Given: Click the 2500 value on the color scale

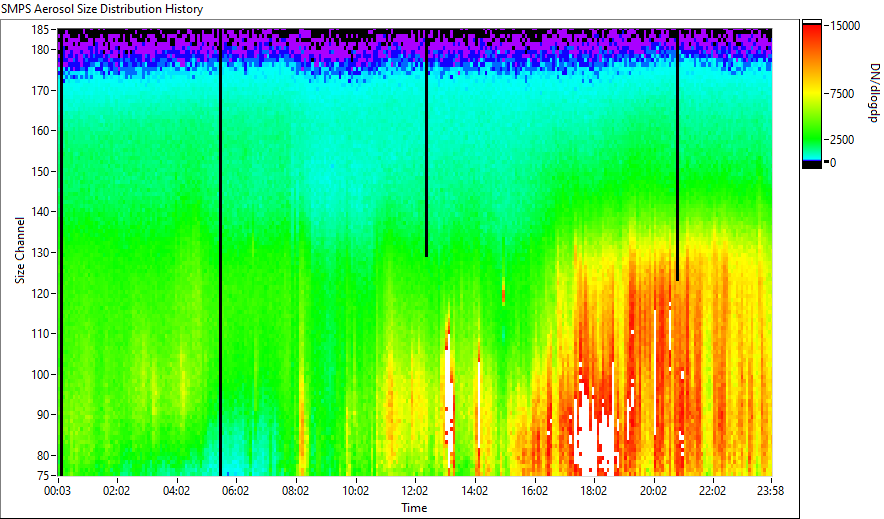Looking at the screenshot, I should [842, 140].
